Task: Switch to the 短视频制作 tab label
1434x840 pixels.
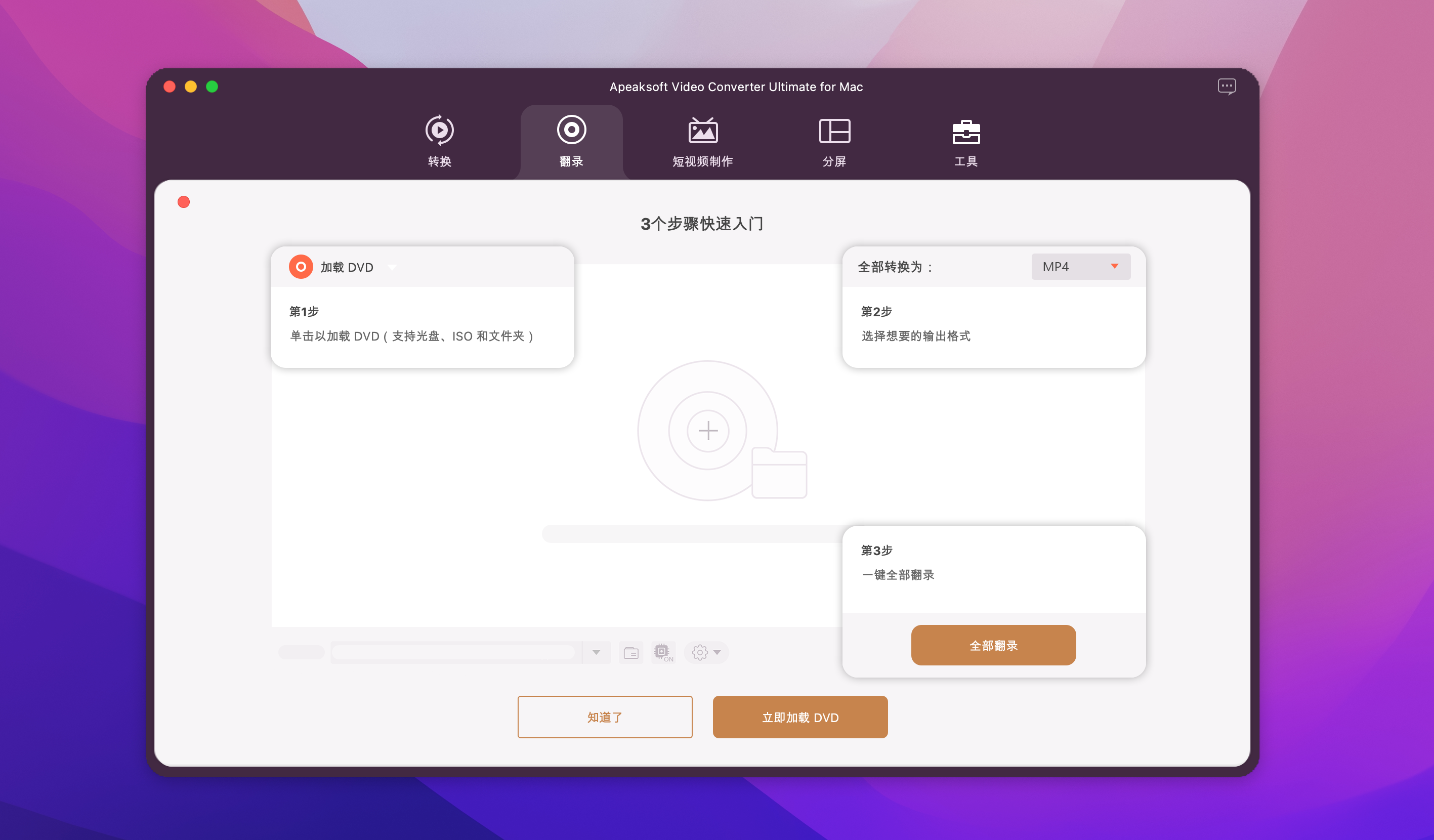Action: pos(703,161)
